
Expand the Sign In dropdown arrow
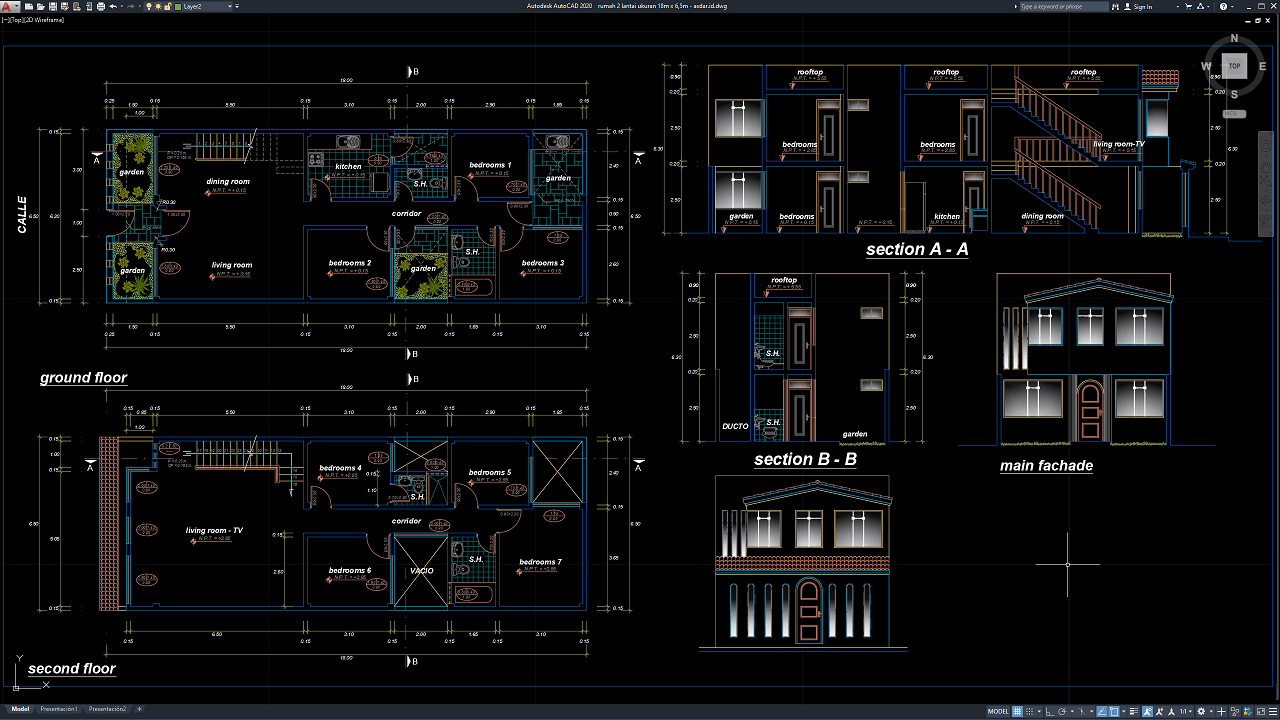coord(1178,6)
